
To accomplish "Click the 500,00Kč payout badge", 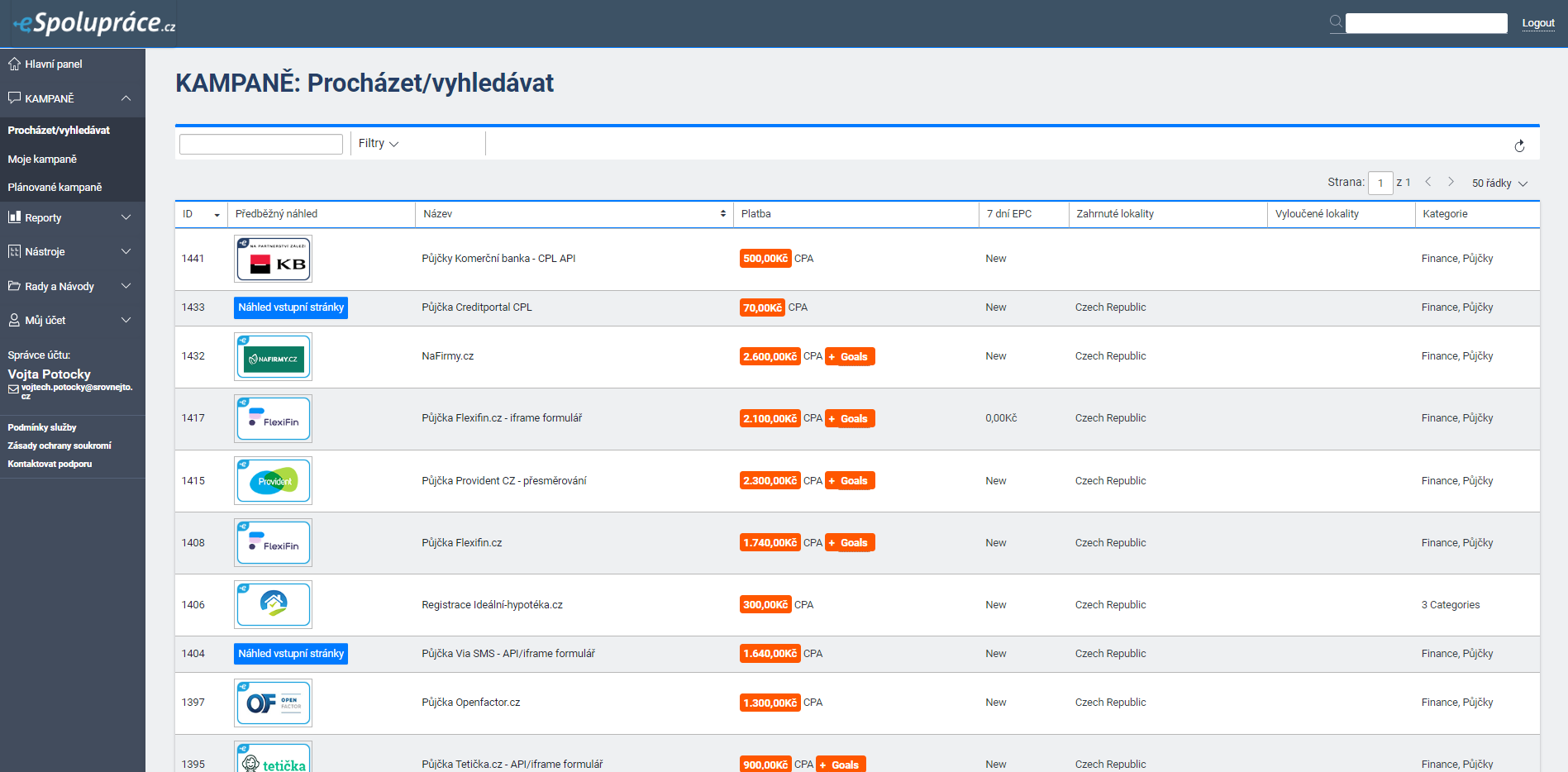I will [x=765, y=259].
